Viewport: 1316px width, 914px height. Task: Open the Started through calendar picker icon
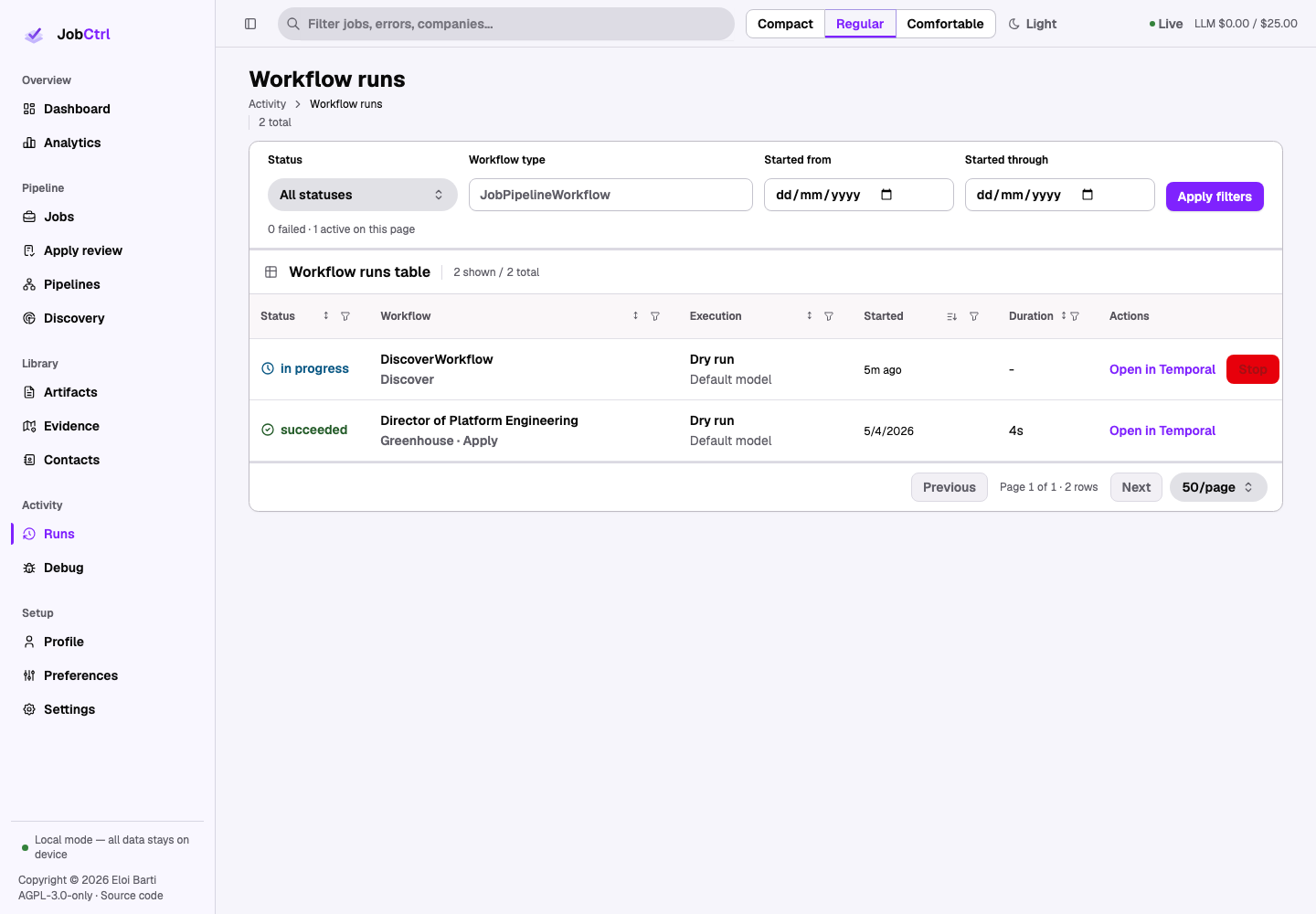coord(1088,195)
